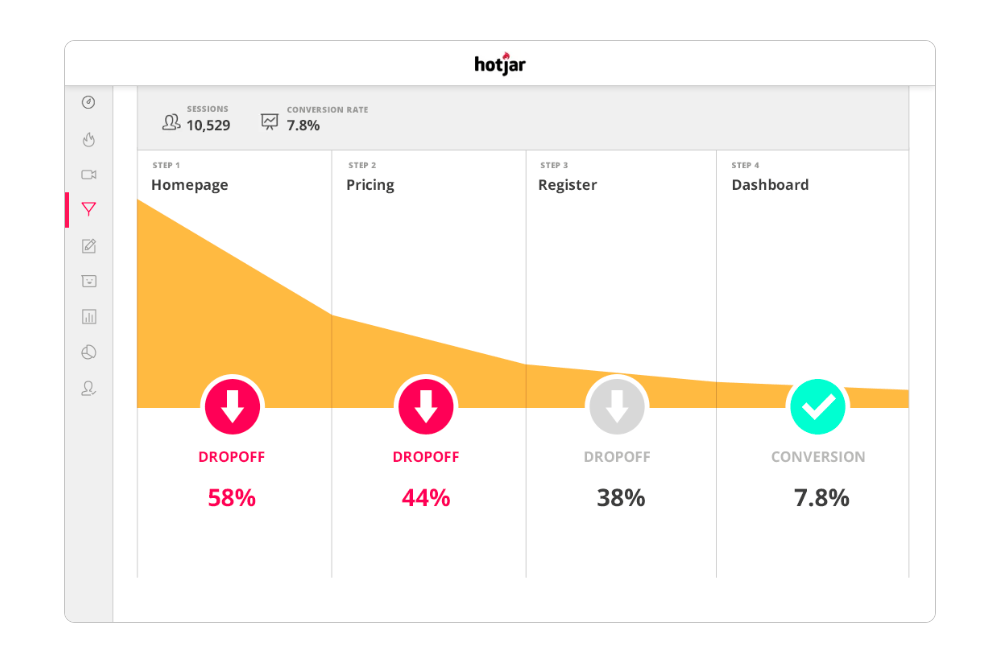The height and width of the screenshot is (666, 1000).
Task: Click the Hotjar logo in header
Action: tap(500, 64)
